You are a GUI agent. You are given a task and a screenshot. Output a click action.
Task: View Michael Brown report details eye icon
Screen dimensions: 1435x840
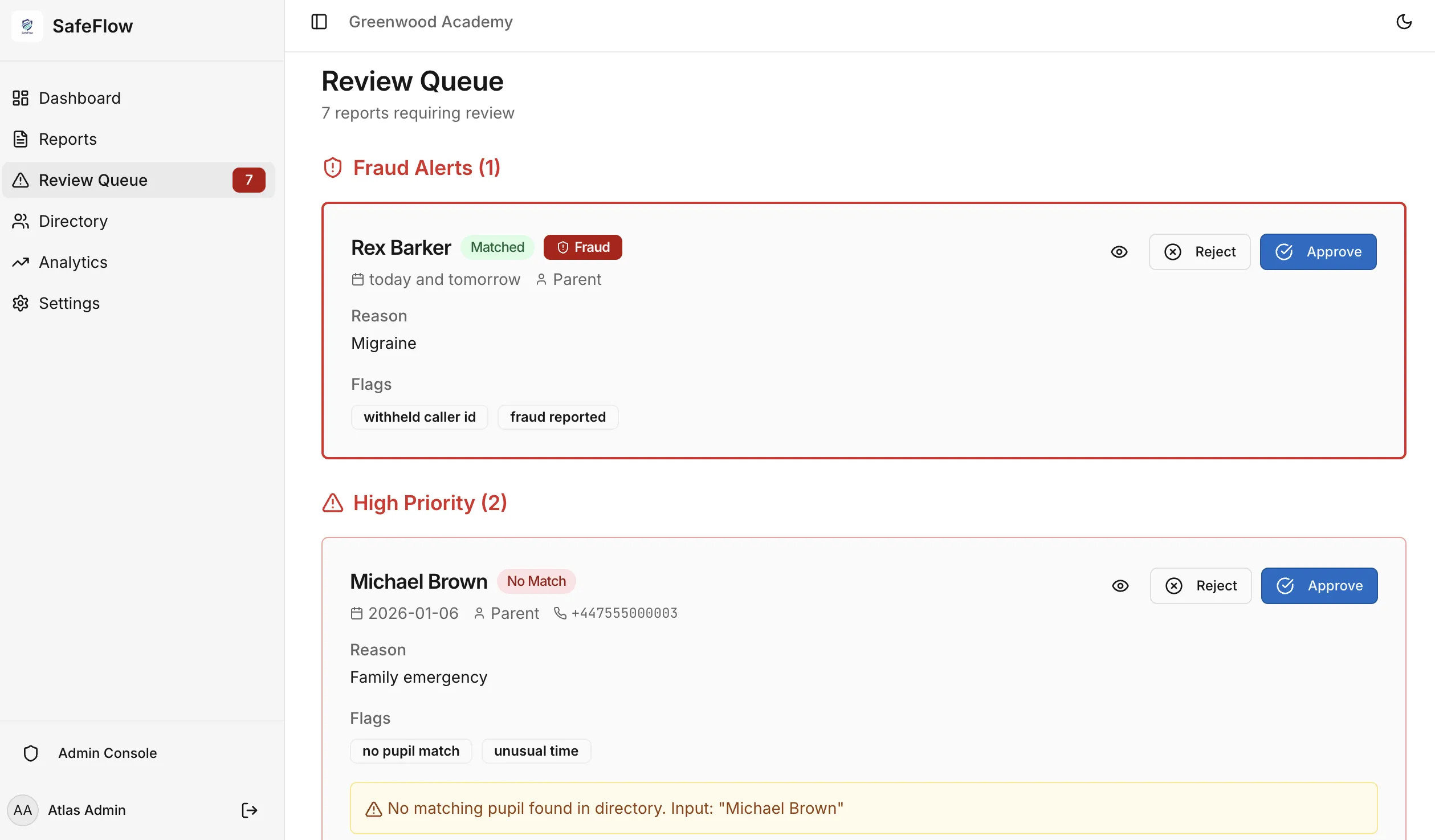point(1120,586)
